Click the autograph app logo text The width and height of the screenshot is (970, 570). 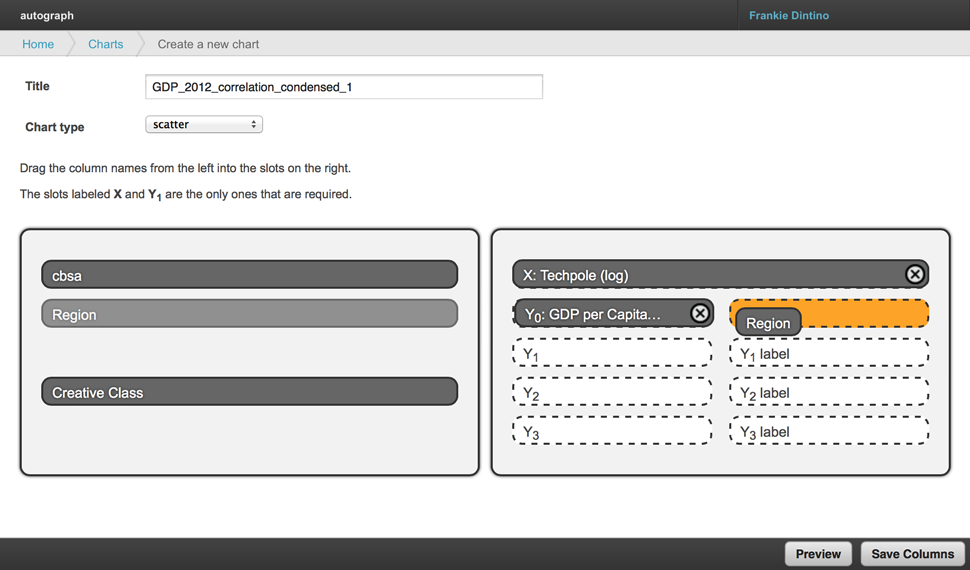pos(47,15)
